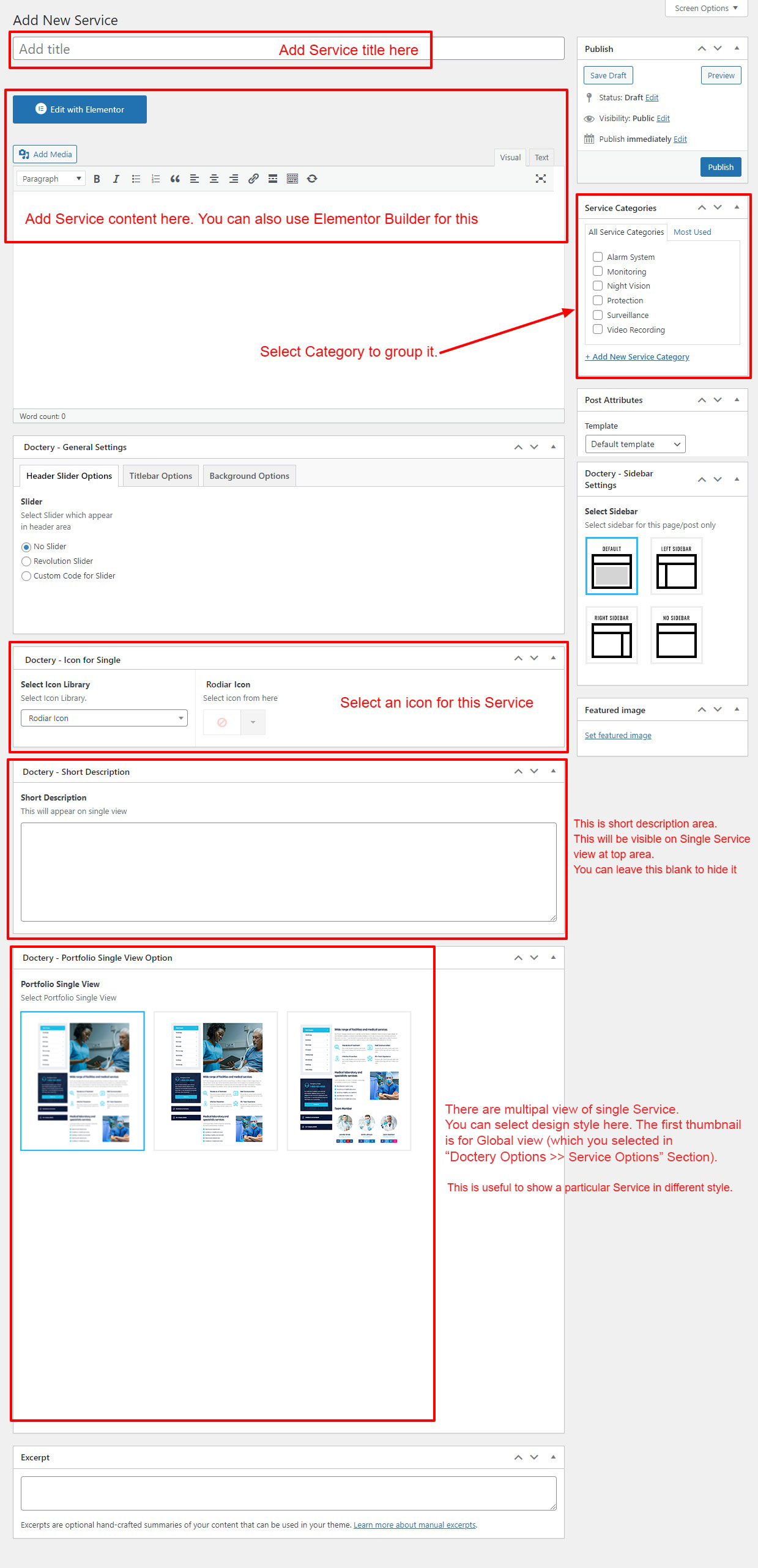
Task: Select the Revolution Slider radio option
Action: (x=26, y=561)
